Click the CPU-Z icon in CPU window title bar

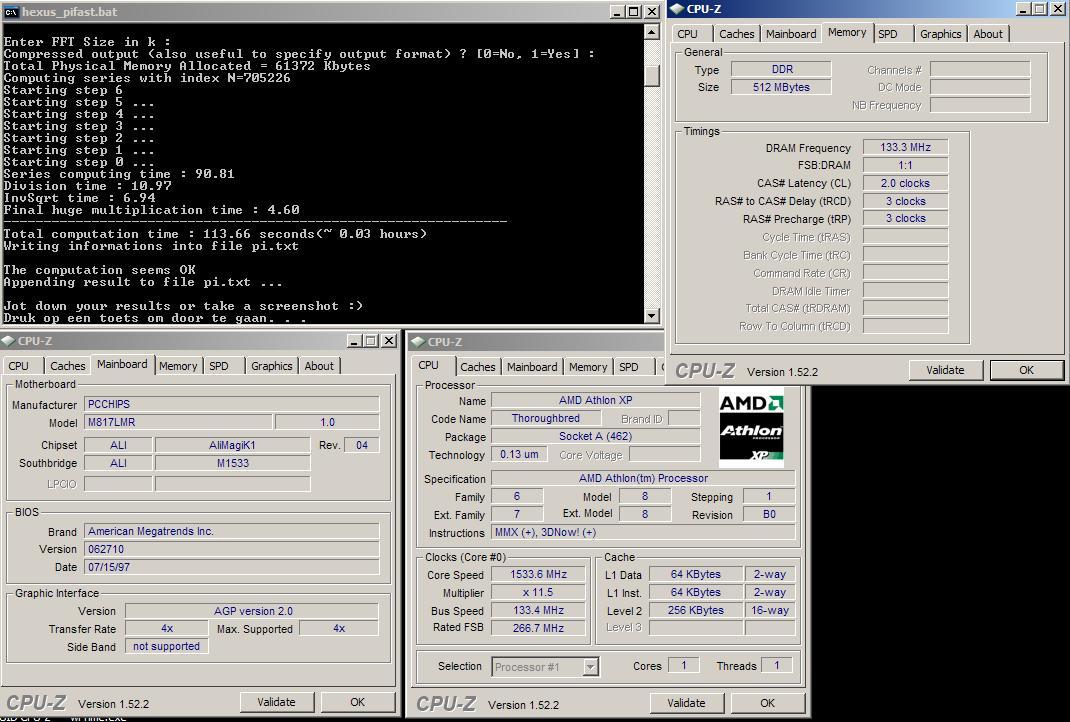tap(418, 341)
